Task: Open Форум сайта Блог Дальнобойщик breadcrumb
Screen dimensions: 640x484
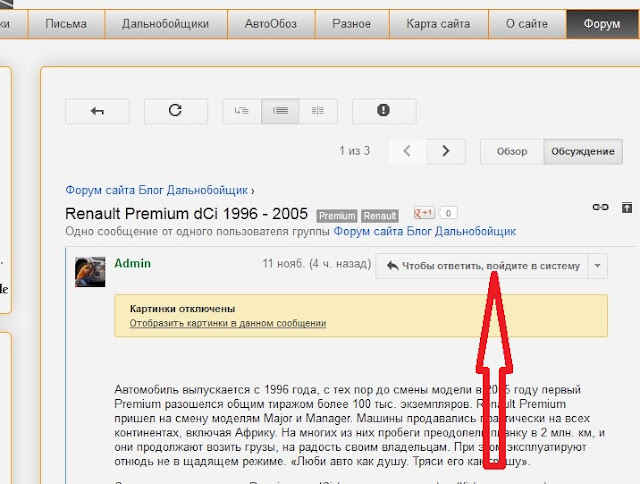Action: [157, 190]
